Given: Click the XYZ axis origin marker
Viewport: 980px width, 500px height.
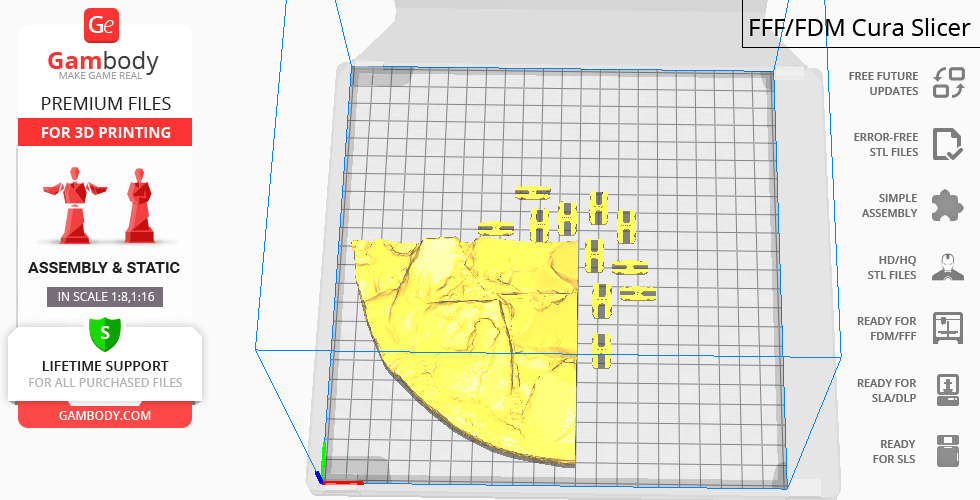Looking at the screenshot, I should pyautogui.click(x=322, y=476).
